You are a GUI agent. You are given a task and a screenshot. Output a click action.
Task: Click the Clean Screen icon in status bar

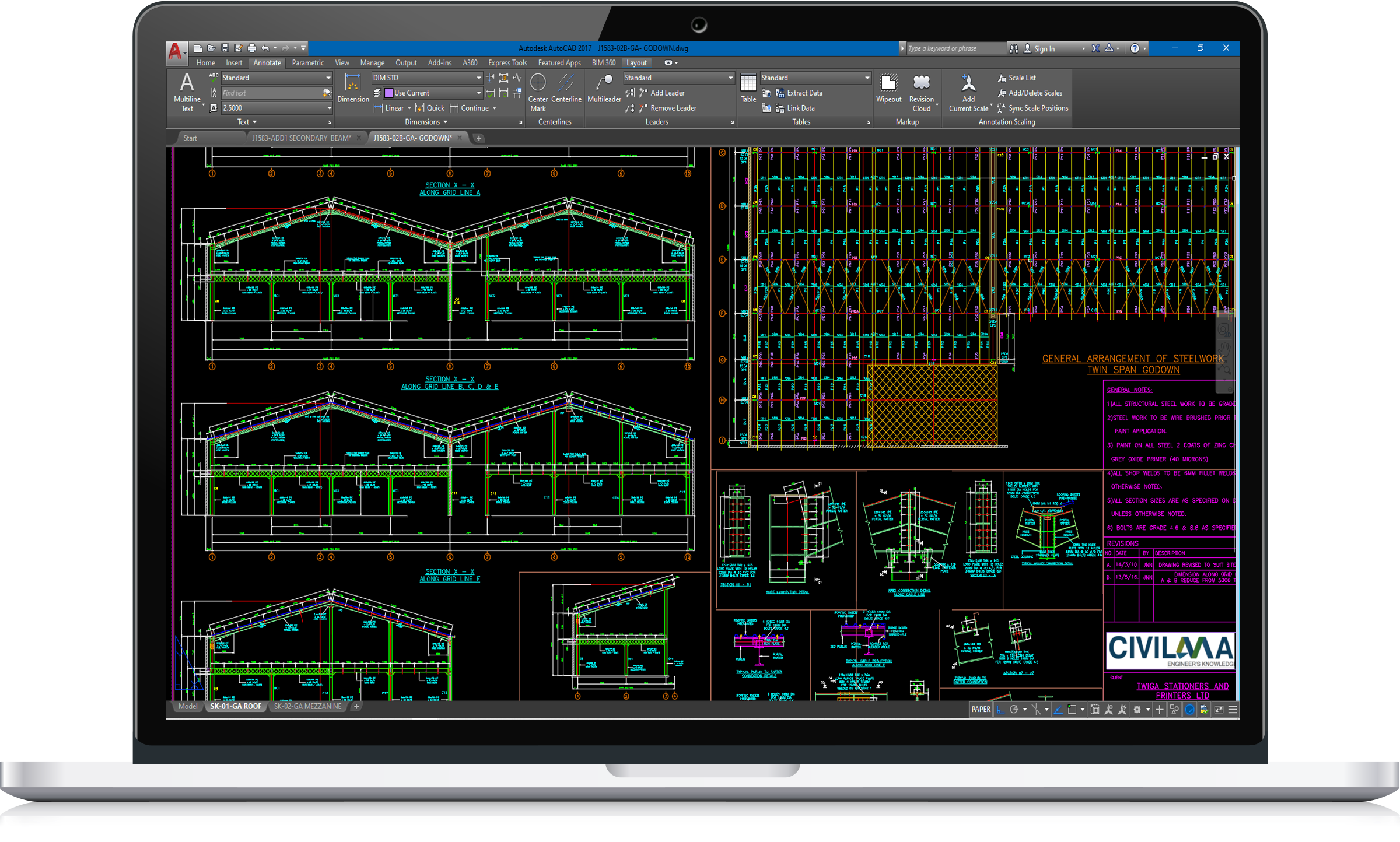tap(1219, 710)
